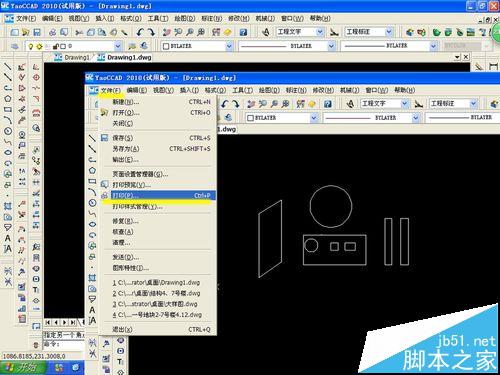The height and width of the screenshot is (375, 500).
Task: Click the blue Help question icon in back window
Action: pyautogui.click(x=243, y=32)
